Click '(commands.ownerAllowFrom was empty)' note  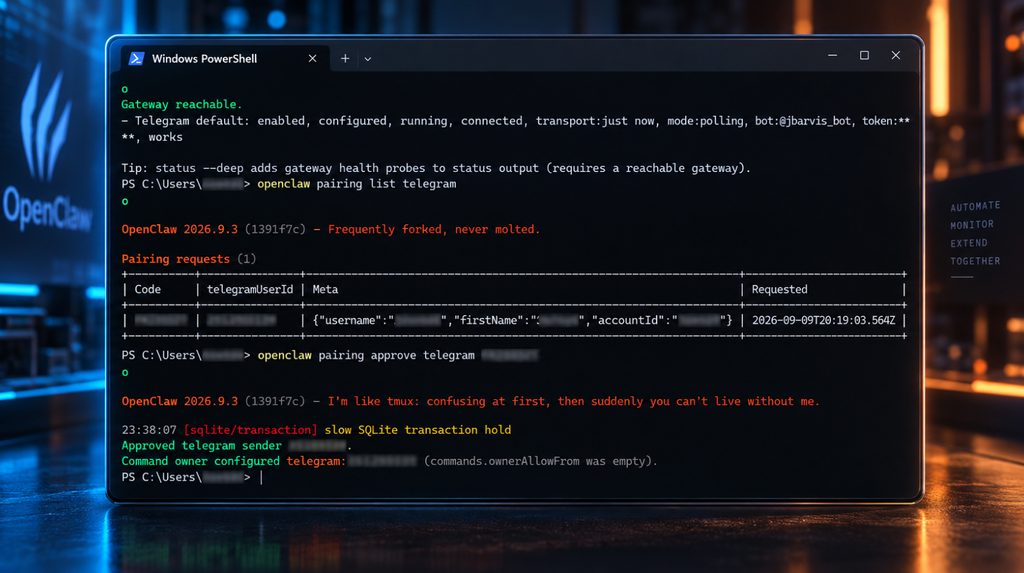point(540,461)
